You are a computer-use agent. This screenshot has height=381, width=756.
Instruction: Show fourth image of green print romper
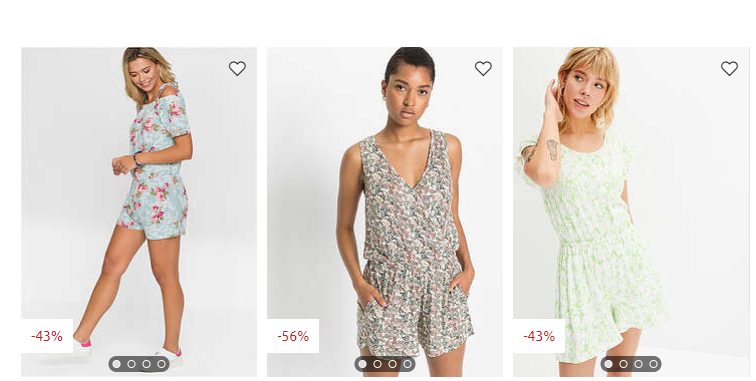pos(653,364)
